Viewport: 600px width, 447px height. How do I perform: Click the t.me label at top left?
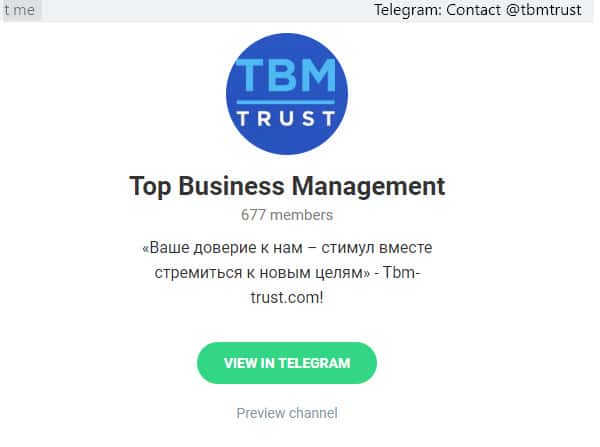tap(20, 10)
